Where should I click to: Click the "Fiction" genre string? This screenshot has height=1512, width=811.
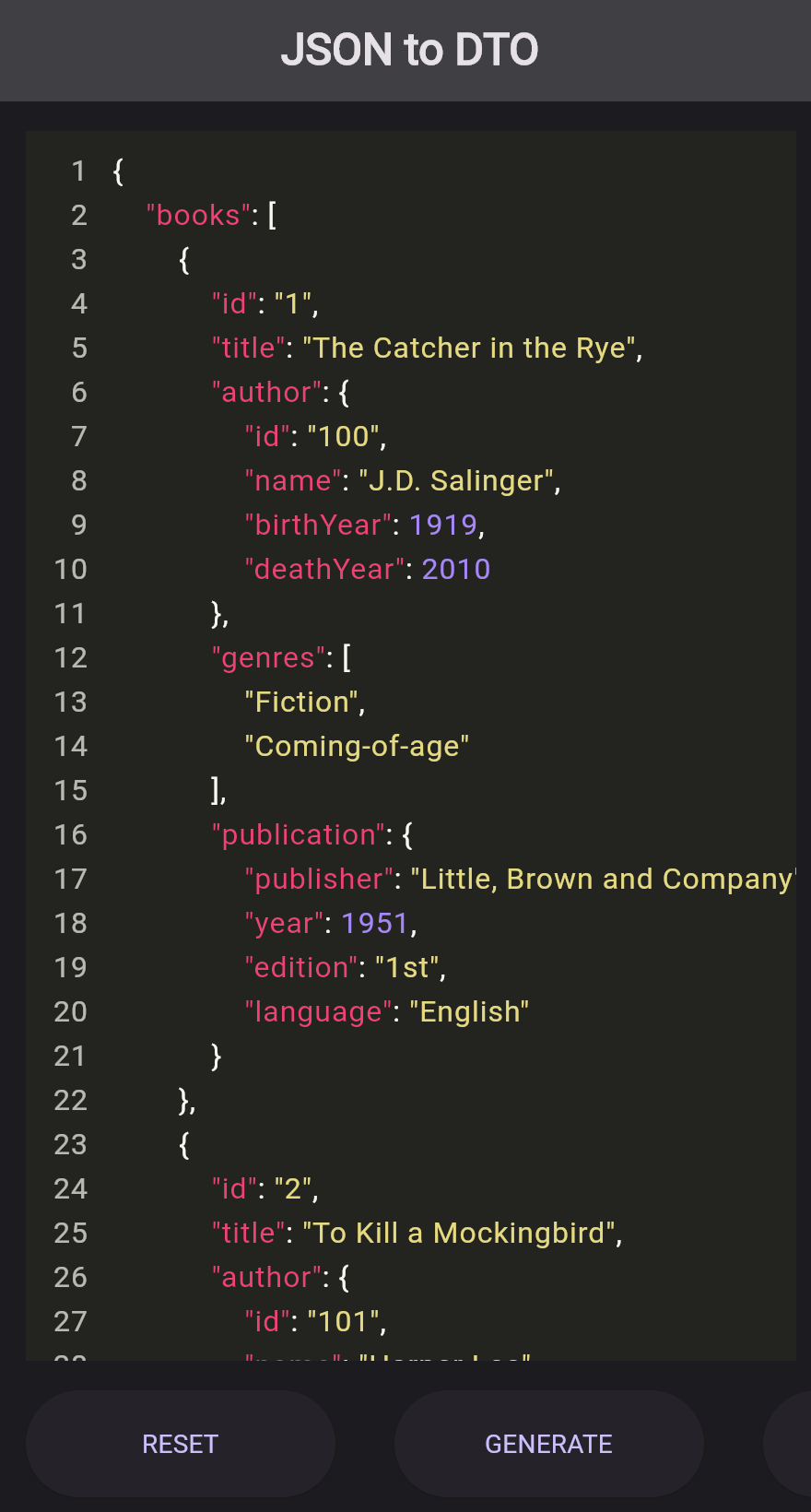(x=301, y=702)
